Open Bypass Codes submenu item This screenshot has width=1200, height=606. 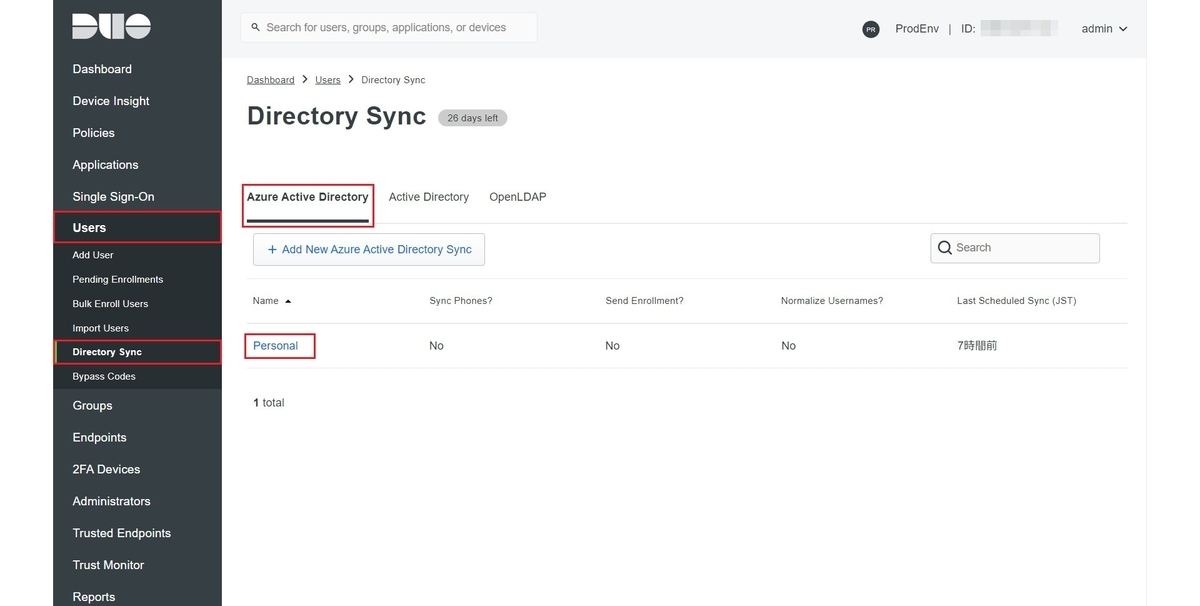point(104,377)
